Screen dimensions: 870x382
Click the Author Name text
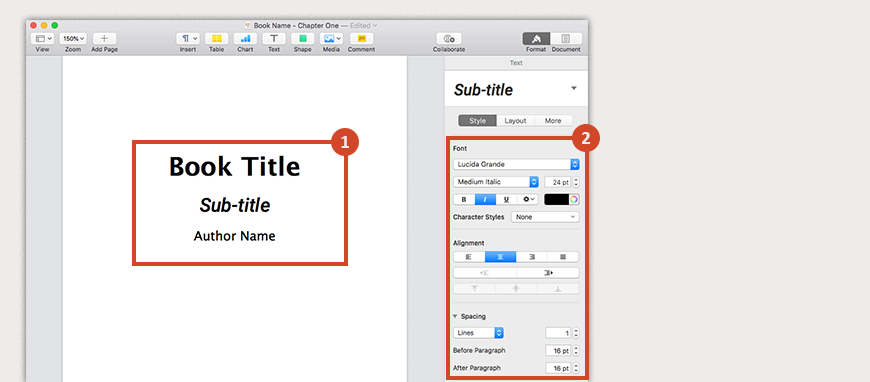234,236
